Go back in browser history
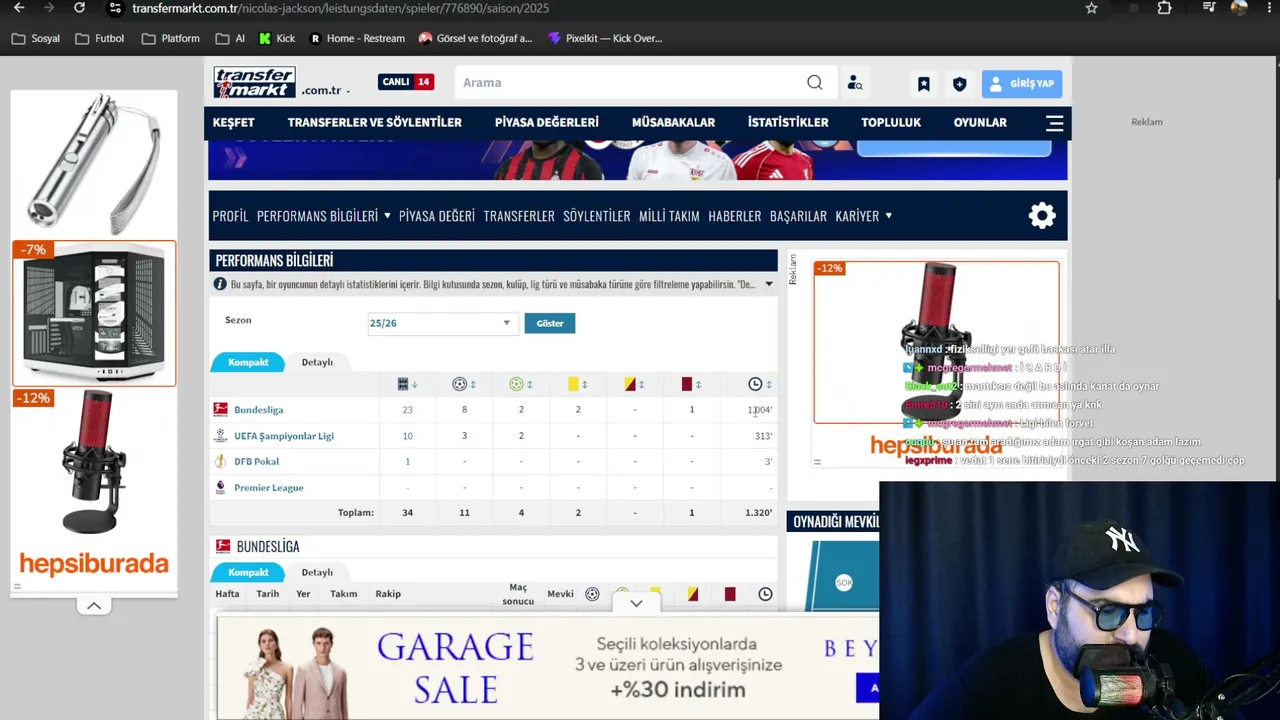Viewport: 1280px width, 720px height. [19, 8]
